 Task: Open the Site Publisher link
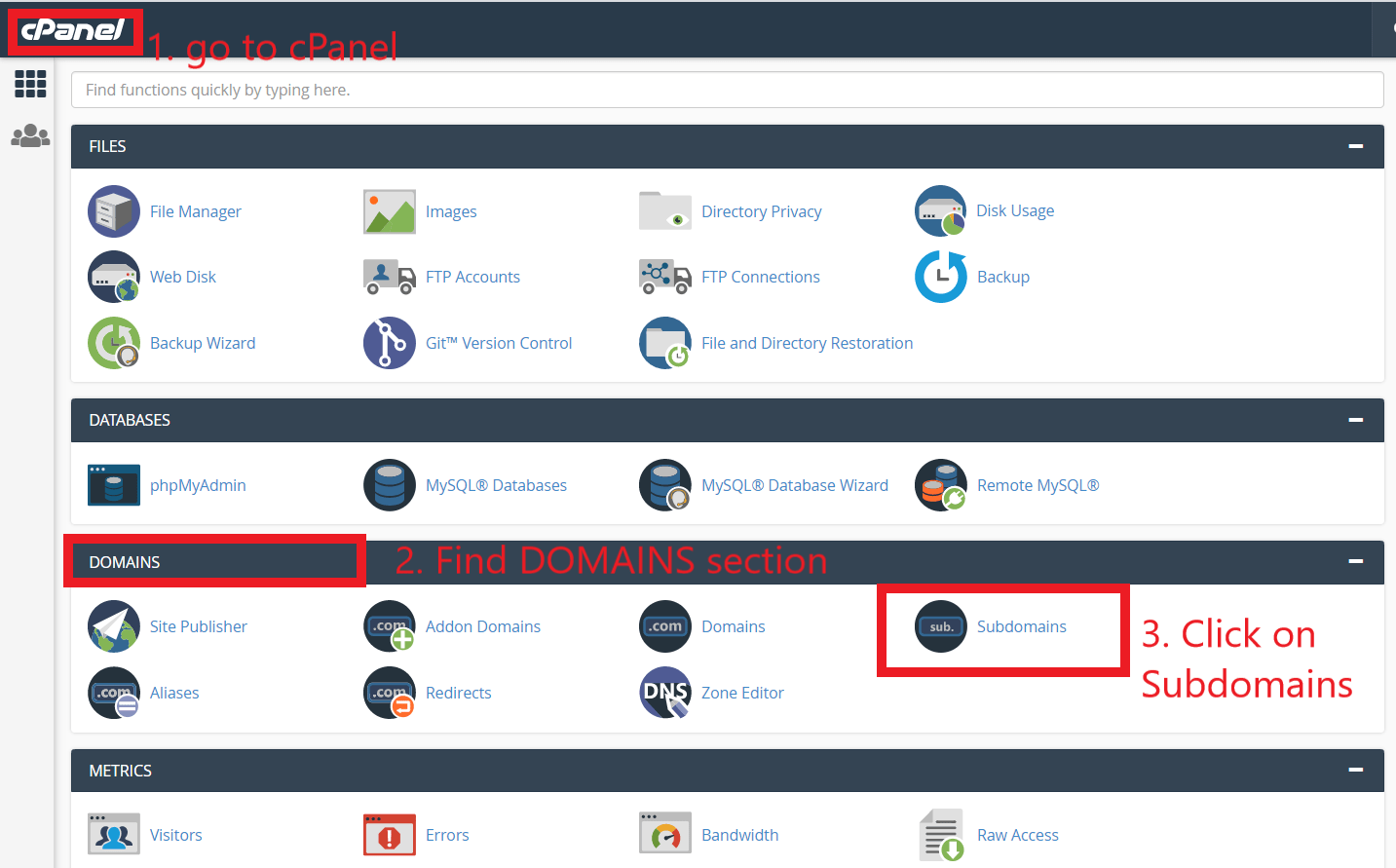pyautogui.click(x=199, y=626)
